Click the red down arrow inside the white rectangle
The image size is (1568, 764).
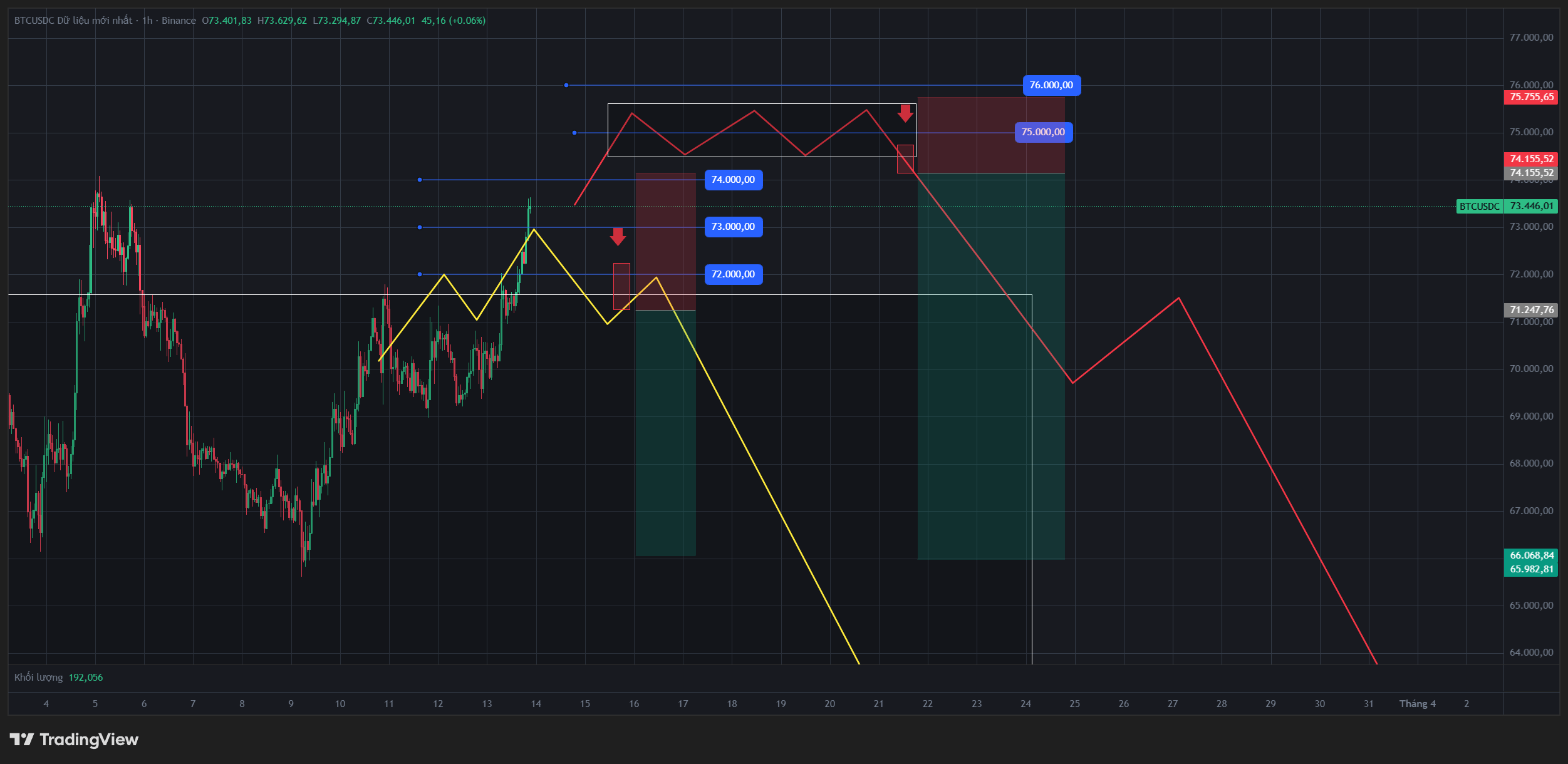click(x=905, y=113)
